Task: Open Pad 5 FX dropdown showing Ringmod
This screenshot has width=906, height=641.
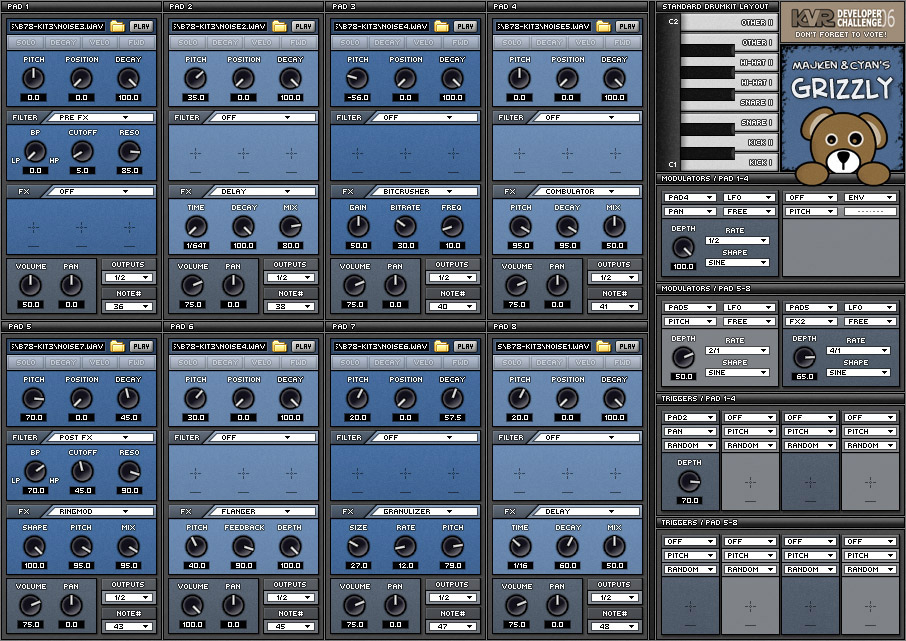Action: [x=99, y=512]
